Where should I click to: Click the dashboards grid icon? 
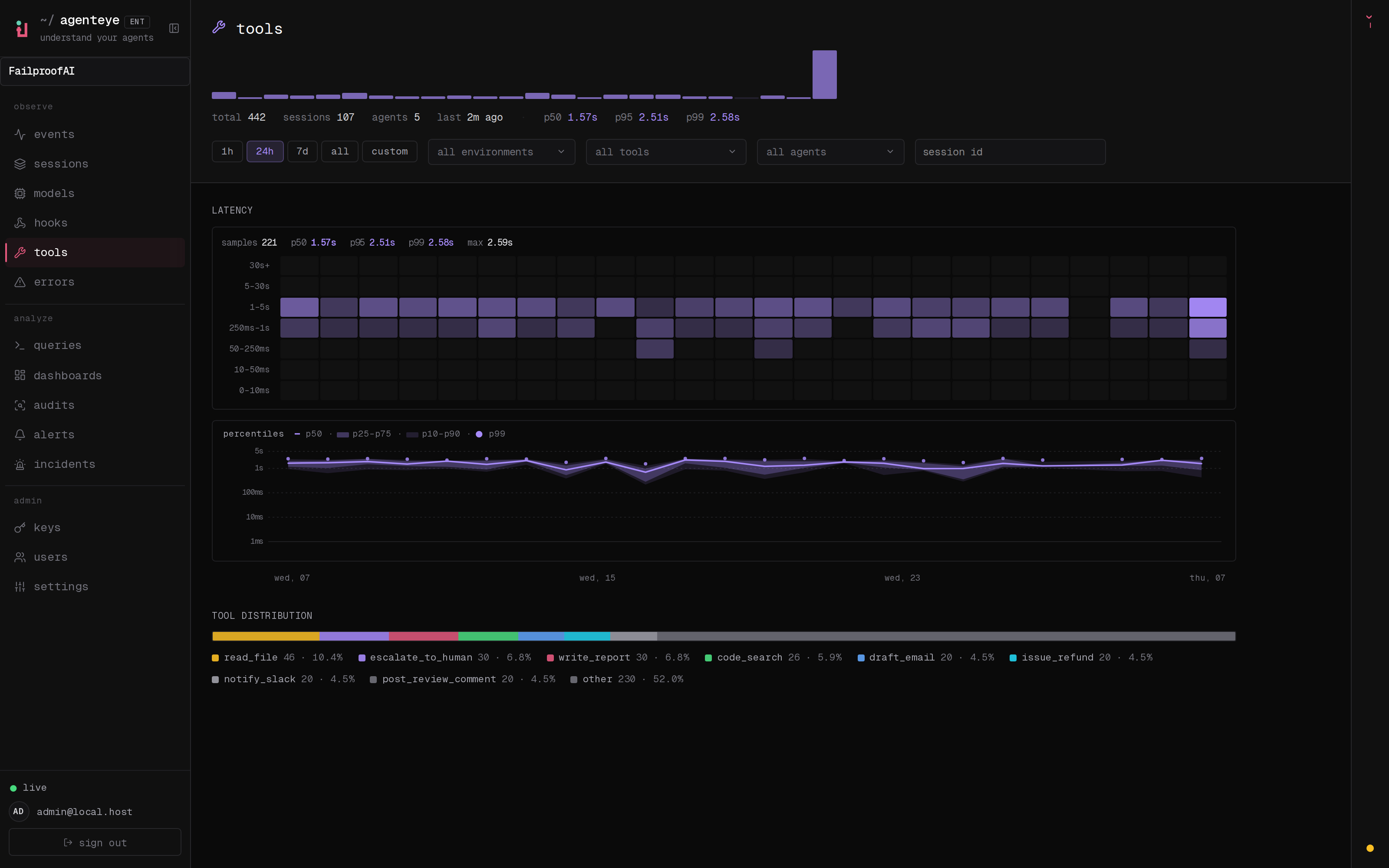20,375
